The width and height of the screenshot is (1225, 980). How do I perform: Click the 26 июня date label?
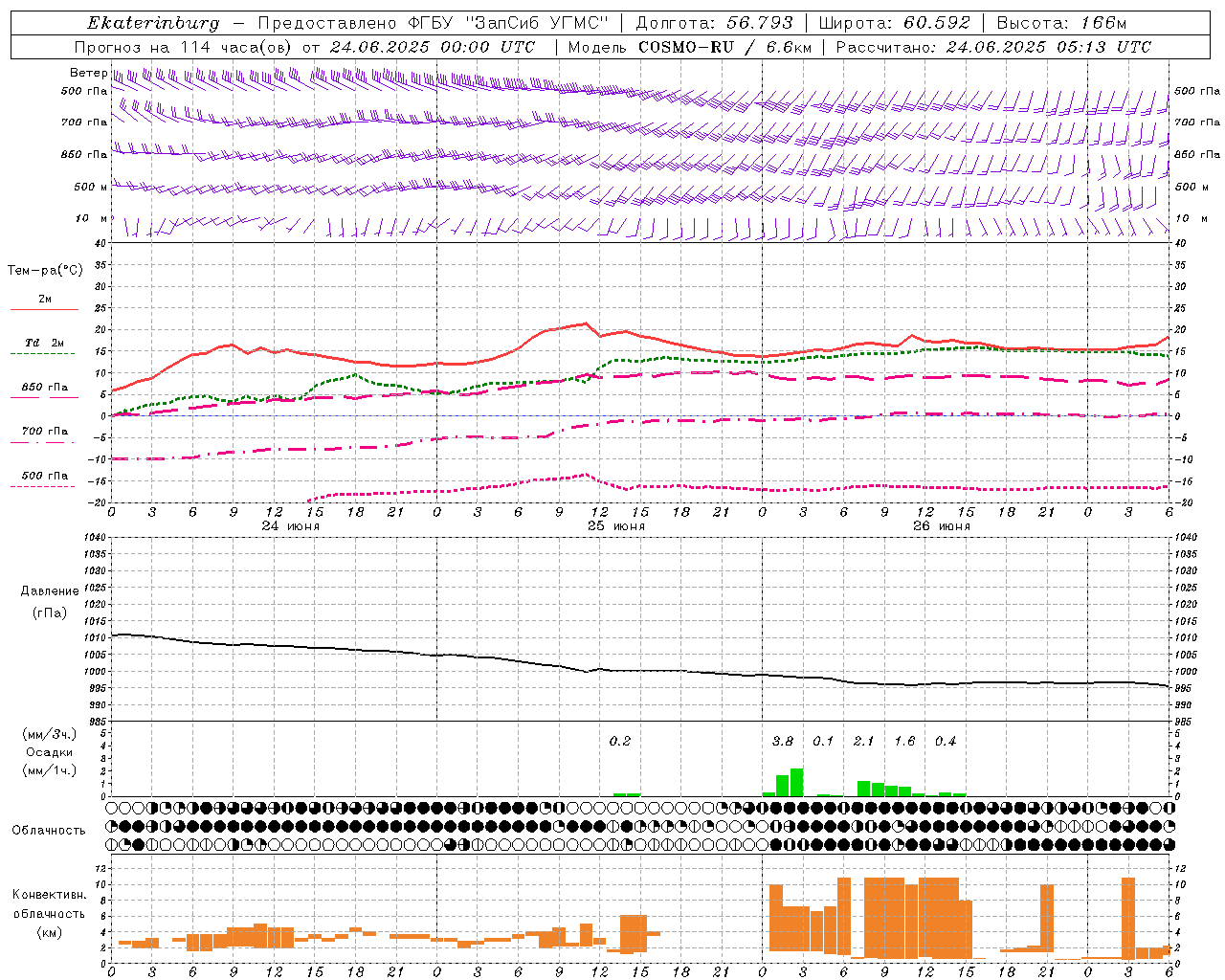coord(942,526)
